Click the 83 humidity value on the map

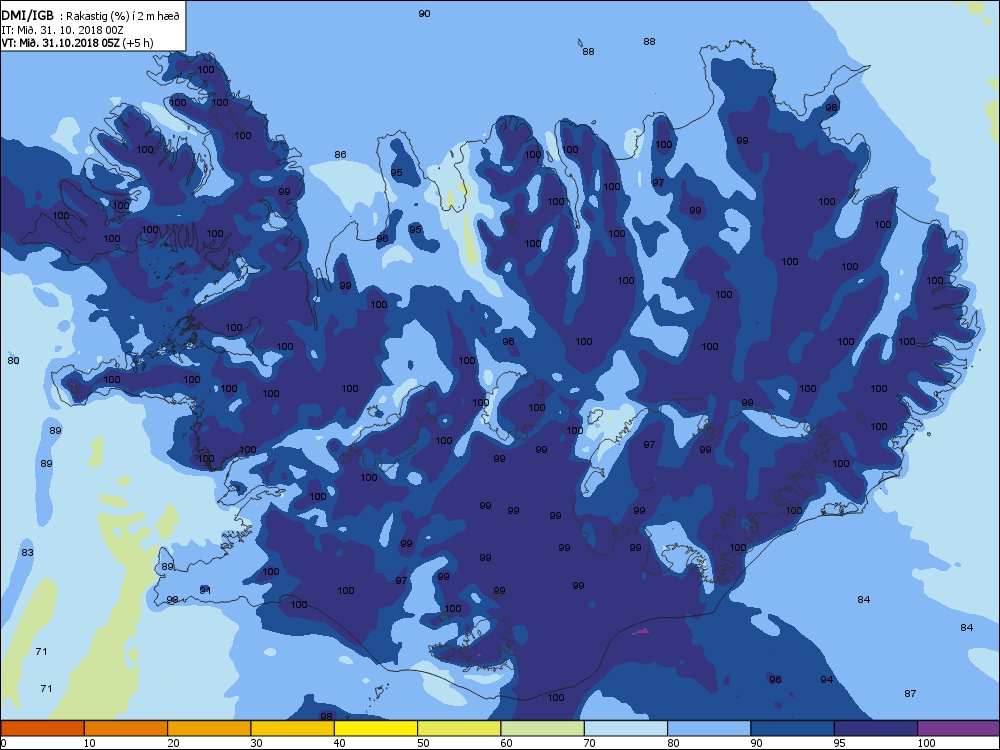pos(27,552)
